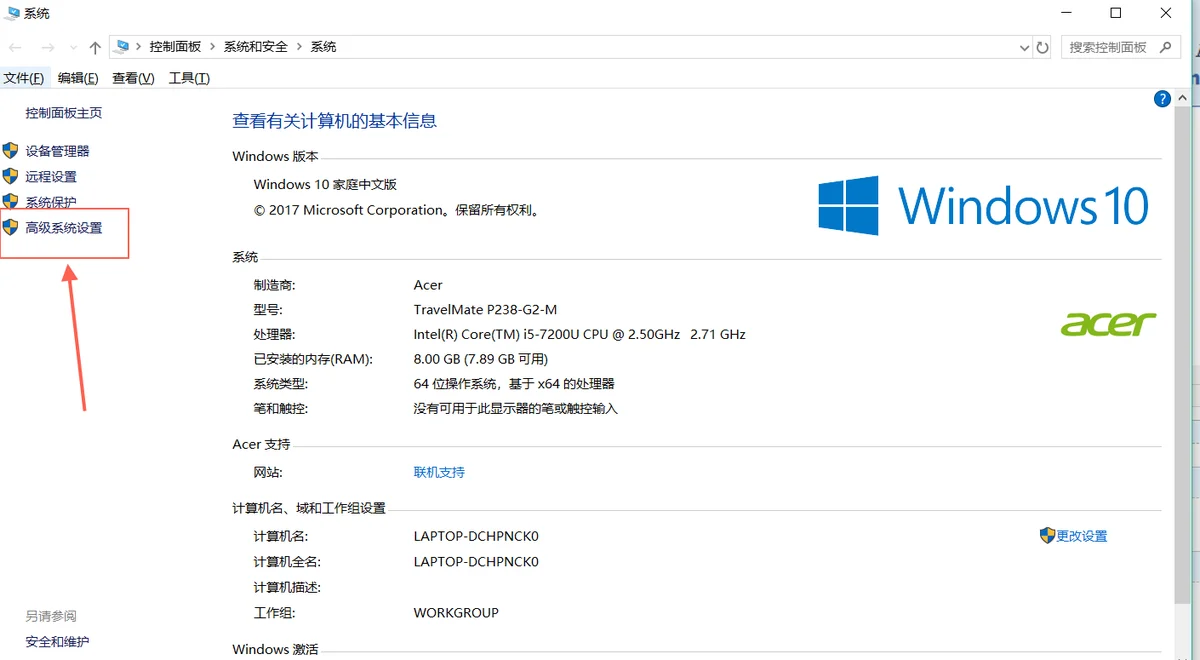
Task: Click shield icon beside 设备管理器
Action: click(x=10, y=150)
